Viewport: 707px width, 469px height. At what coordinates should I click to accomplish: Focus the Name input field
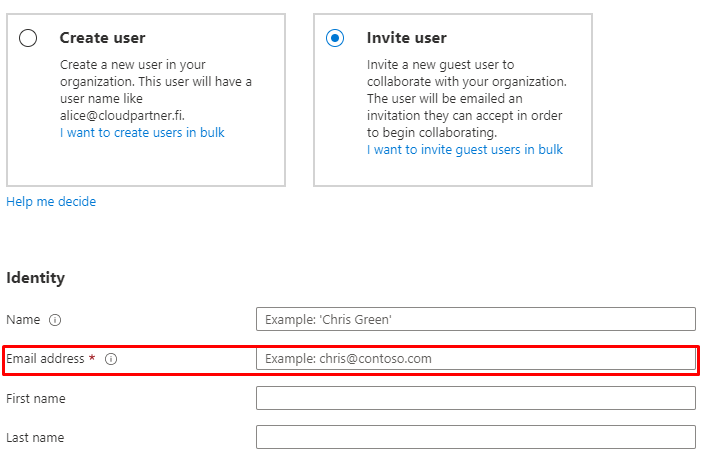click(x=475, y=319)
